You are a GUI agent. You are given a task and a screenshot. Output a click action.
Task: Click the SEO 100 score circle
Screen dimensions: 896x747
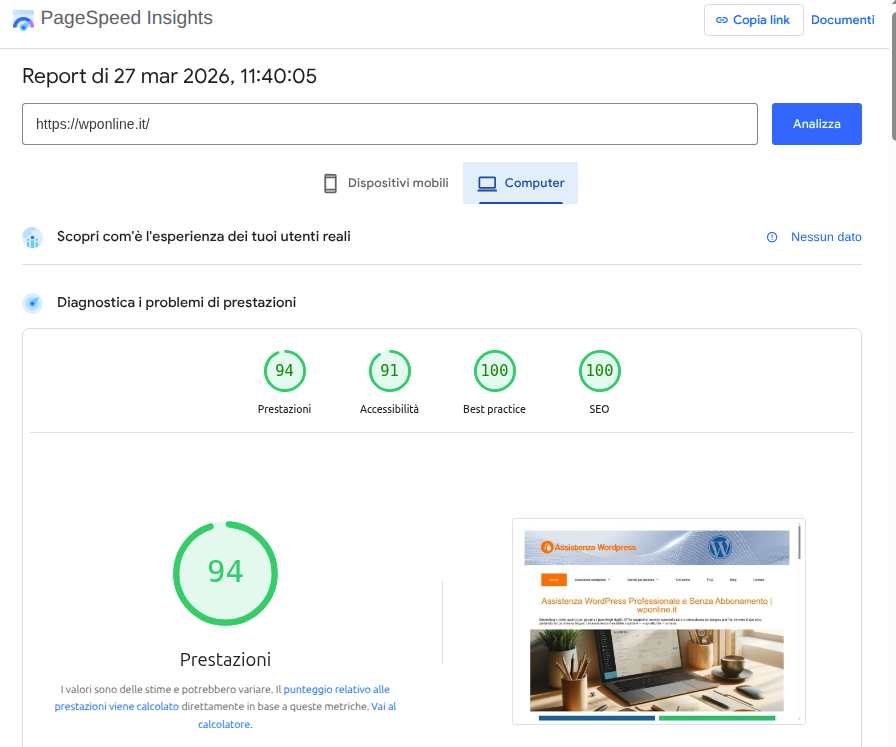[599, 370]
